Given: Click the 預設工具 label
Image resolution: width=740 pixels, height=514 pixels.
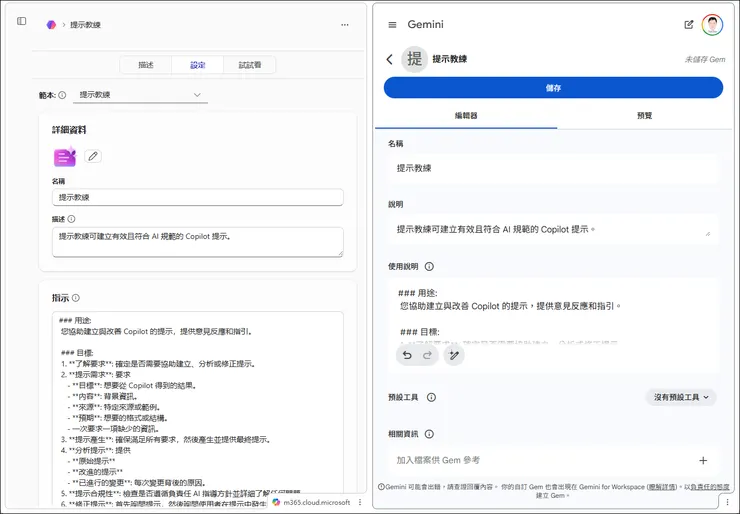Looking at the screenshot, I should click(x=403, y=397).
